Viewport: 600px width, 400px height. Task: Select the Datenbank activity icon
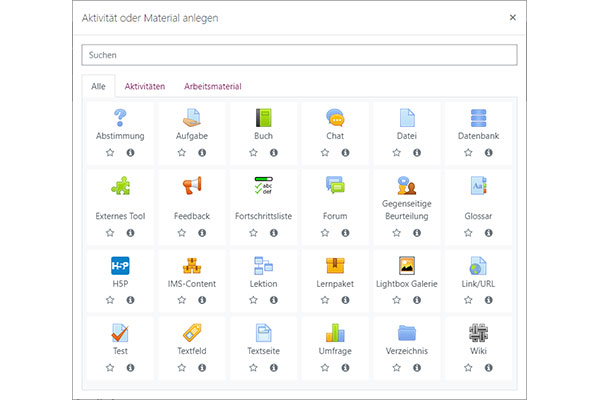(x=478, y=117)
